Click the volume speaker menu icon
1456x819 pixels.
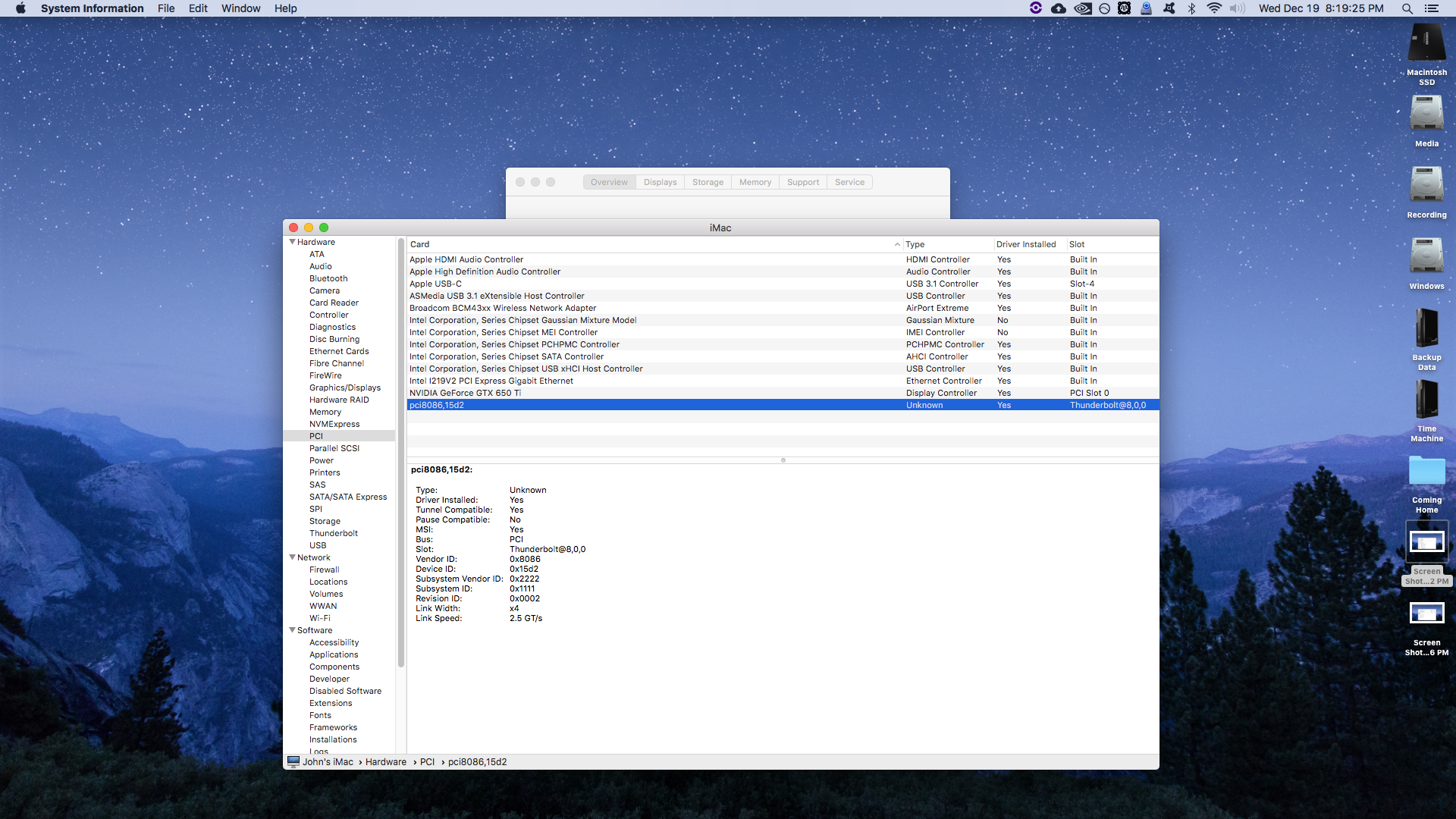1238,8
